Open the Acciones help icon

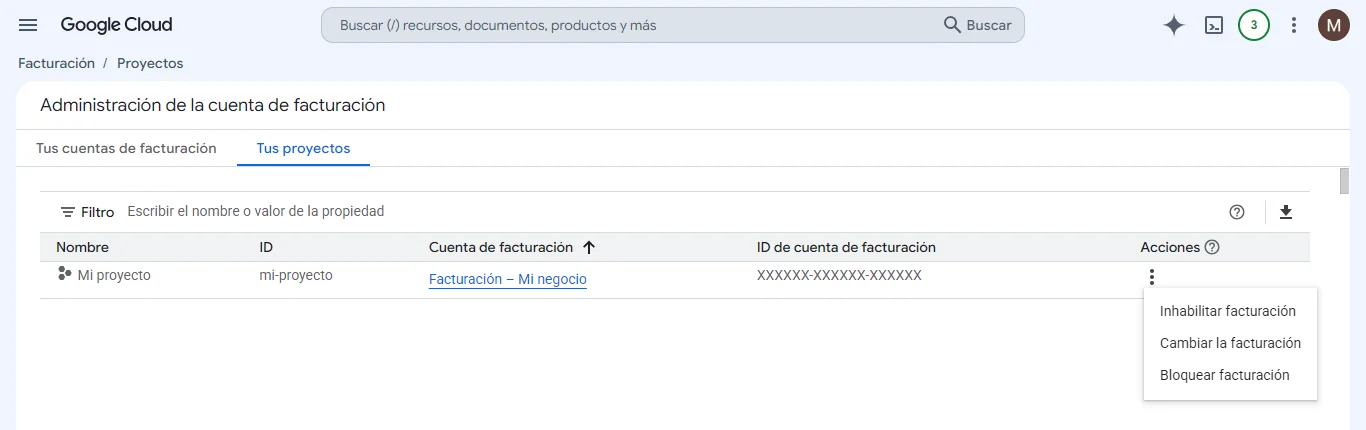coord(1212,247)
